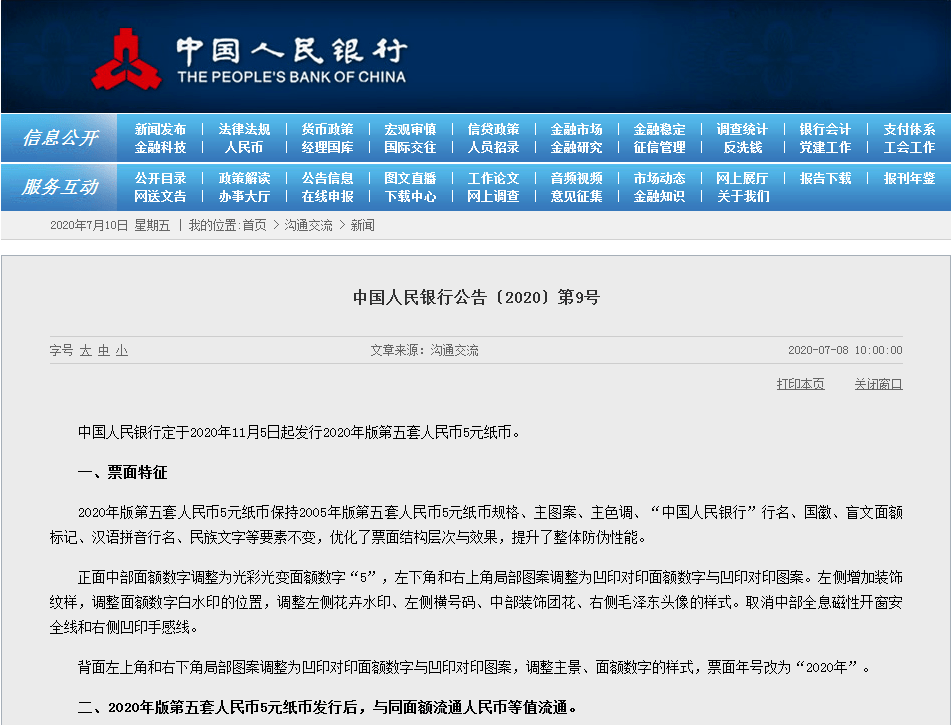
Task: Go to 国际交往 page
Action: (410, 148)
